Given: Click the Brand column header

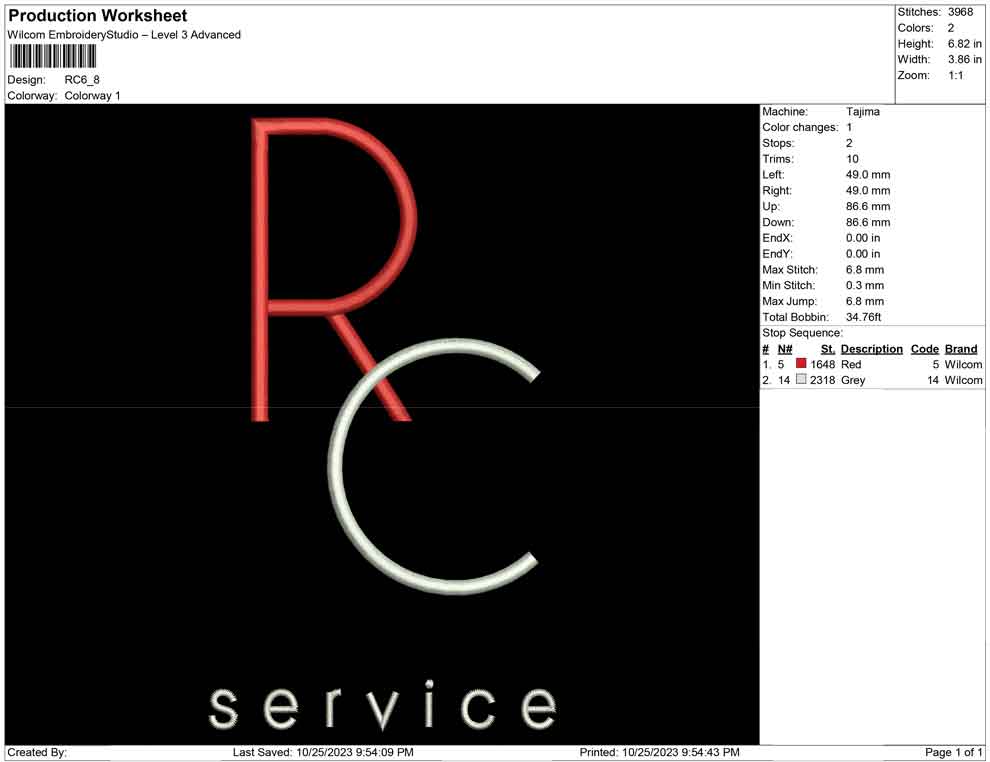Looking at the screenshot, I should pos(960,348).
